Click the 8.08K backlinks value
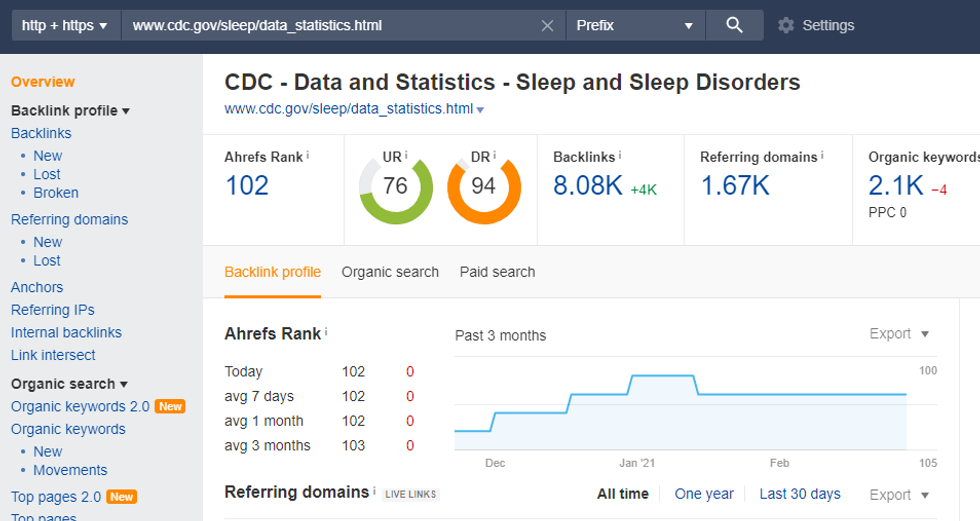980x521 pixels. [x=588, y=186]
